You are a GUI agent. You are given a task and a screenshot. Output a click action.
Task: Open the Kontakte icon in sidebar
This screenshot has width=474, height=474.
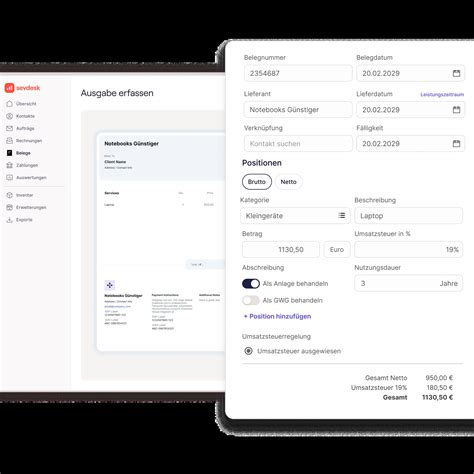pos(10,116)
